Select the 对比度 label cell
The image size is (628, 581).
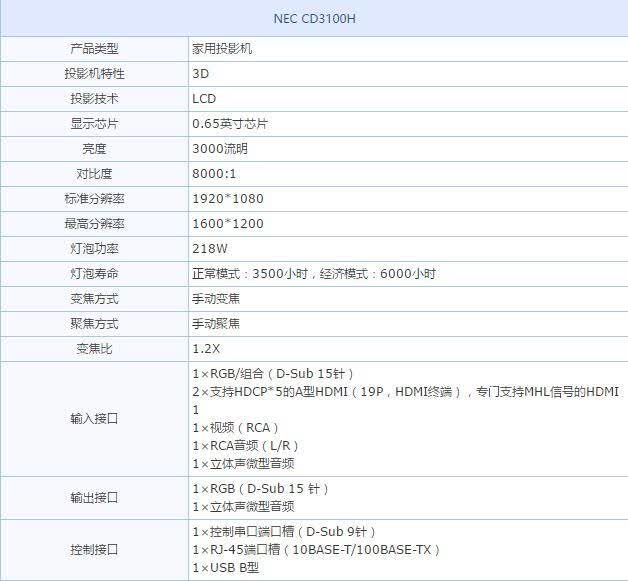[95, 174]
